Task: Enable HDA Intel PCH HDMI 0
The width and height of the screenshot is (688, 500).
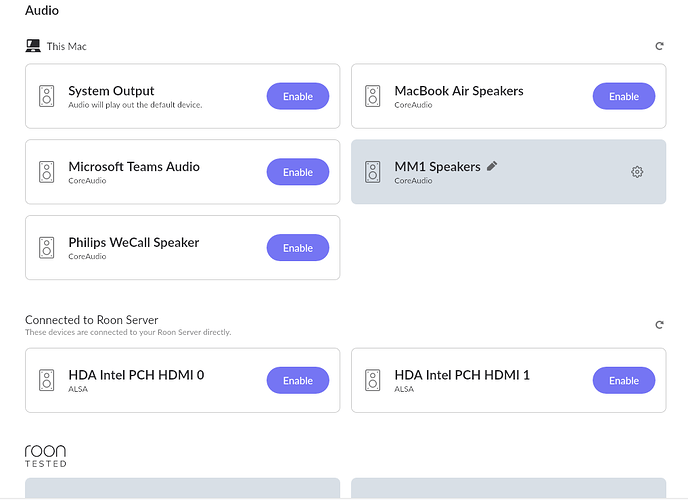Action: coord(298,381)
